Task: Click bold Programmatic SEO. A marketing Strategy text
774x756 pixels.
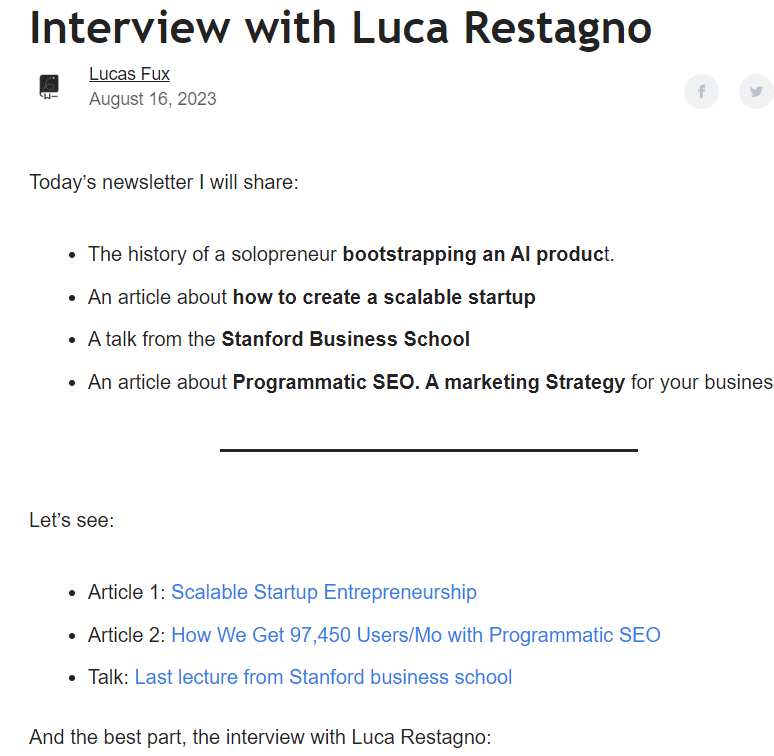Action: pyautogui.click(x=428, y=382)
